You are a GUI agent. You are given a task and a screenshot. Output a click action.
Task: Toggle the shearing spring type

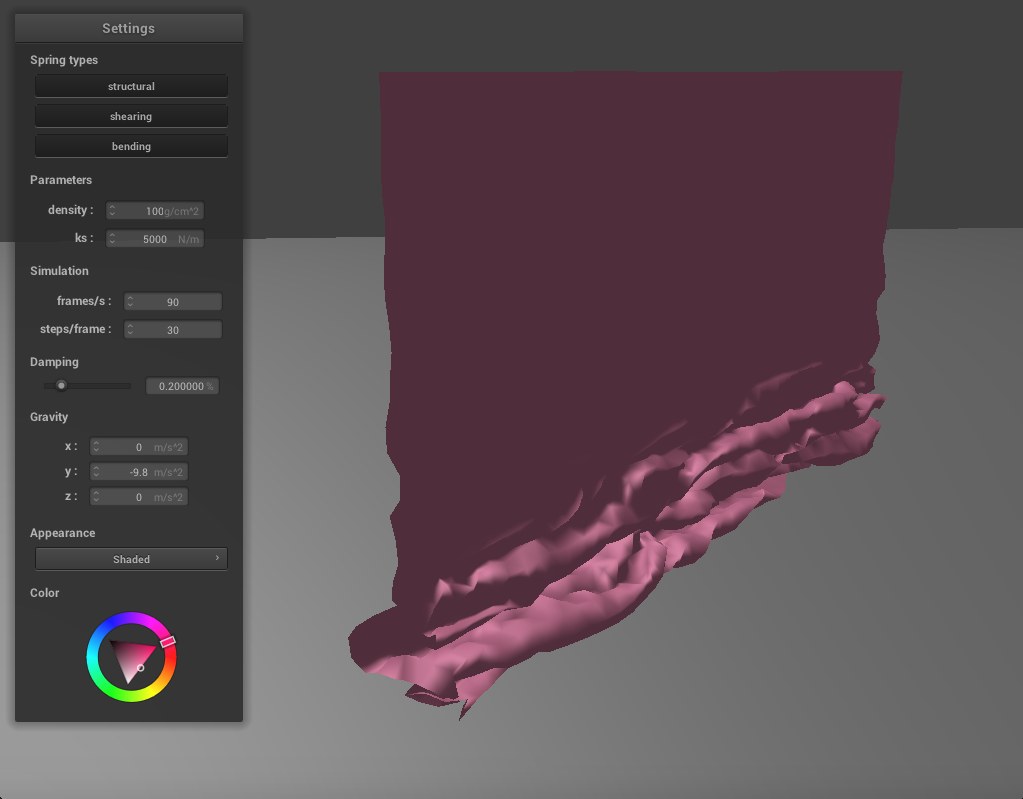131,117
